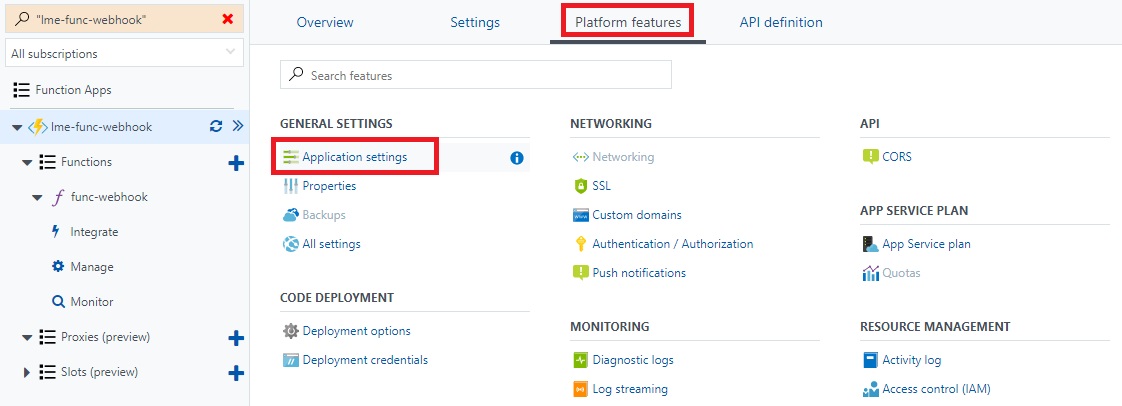Add a new function with Functions plus icon
The image size is (1122, 406).
235,163
